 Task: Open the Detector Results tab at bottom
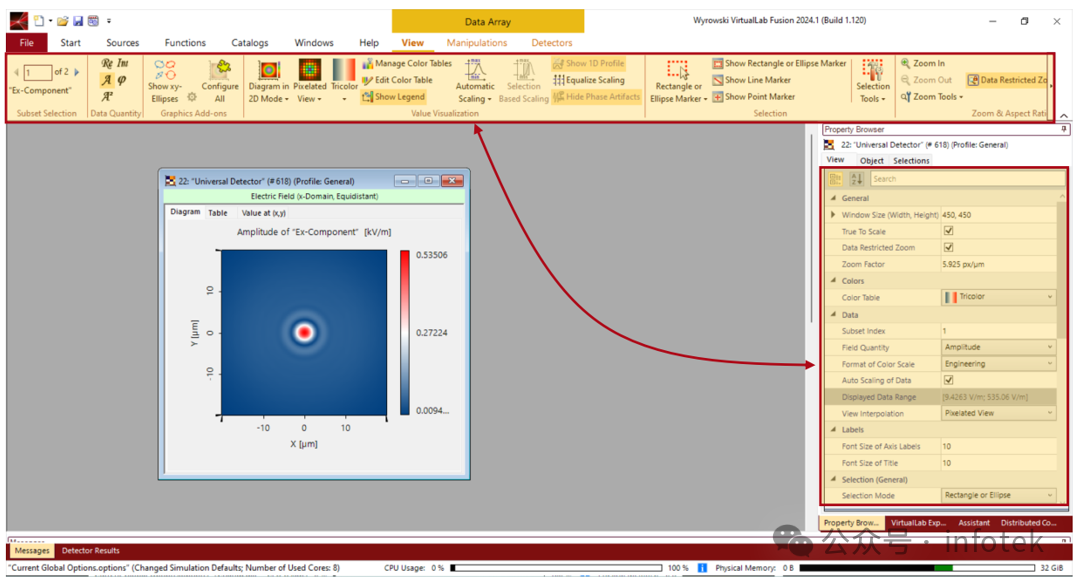[91, 550]
